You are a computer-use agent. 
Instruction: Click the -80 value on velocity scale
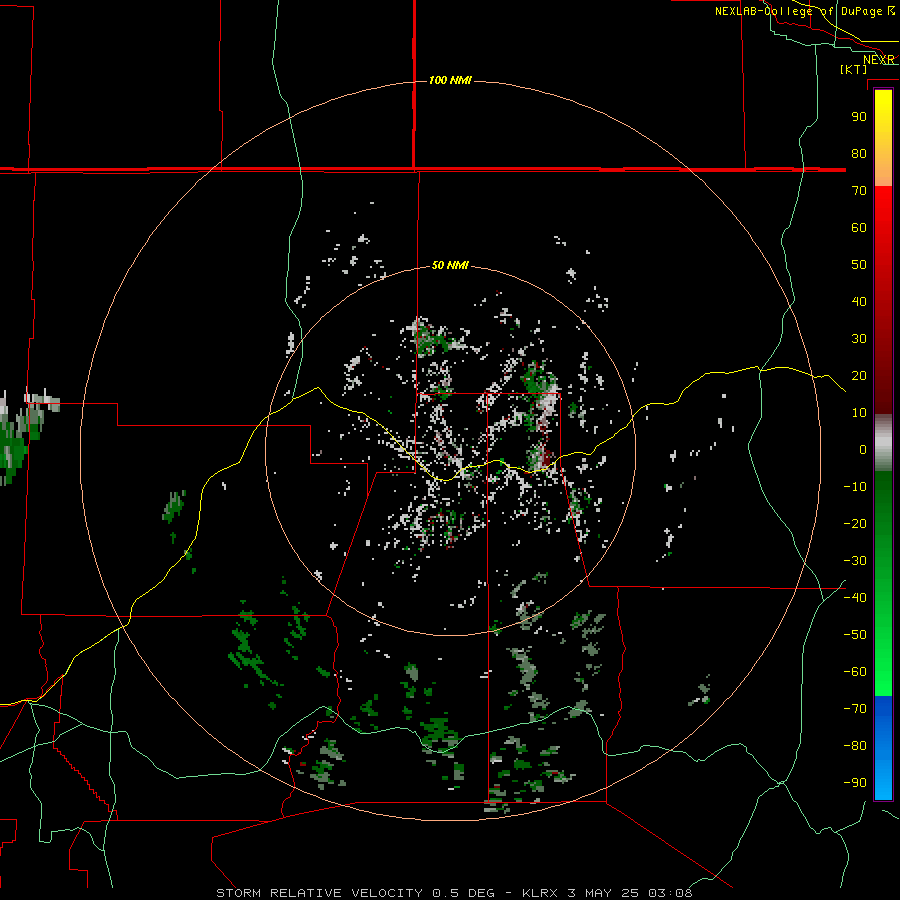855,746
